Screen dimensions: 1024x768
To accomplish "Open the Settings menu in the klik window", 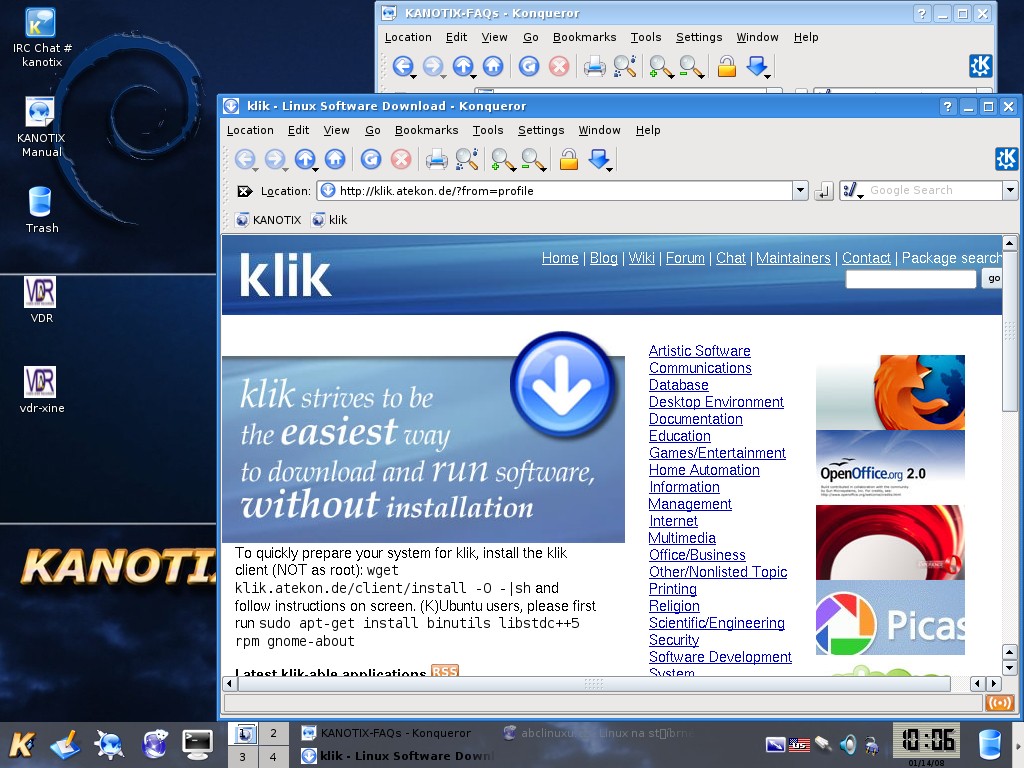I will point(541,130).
